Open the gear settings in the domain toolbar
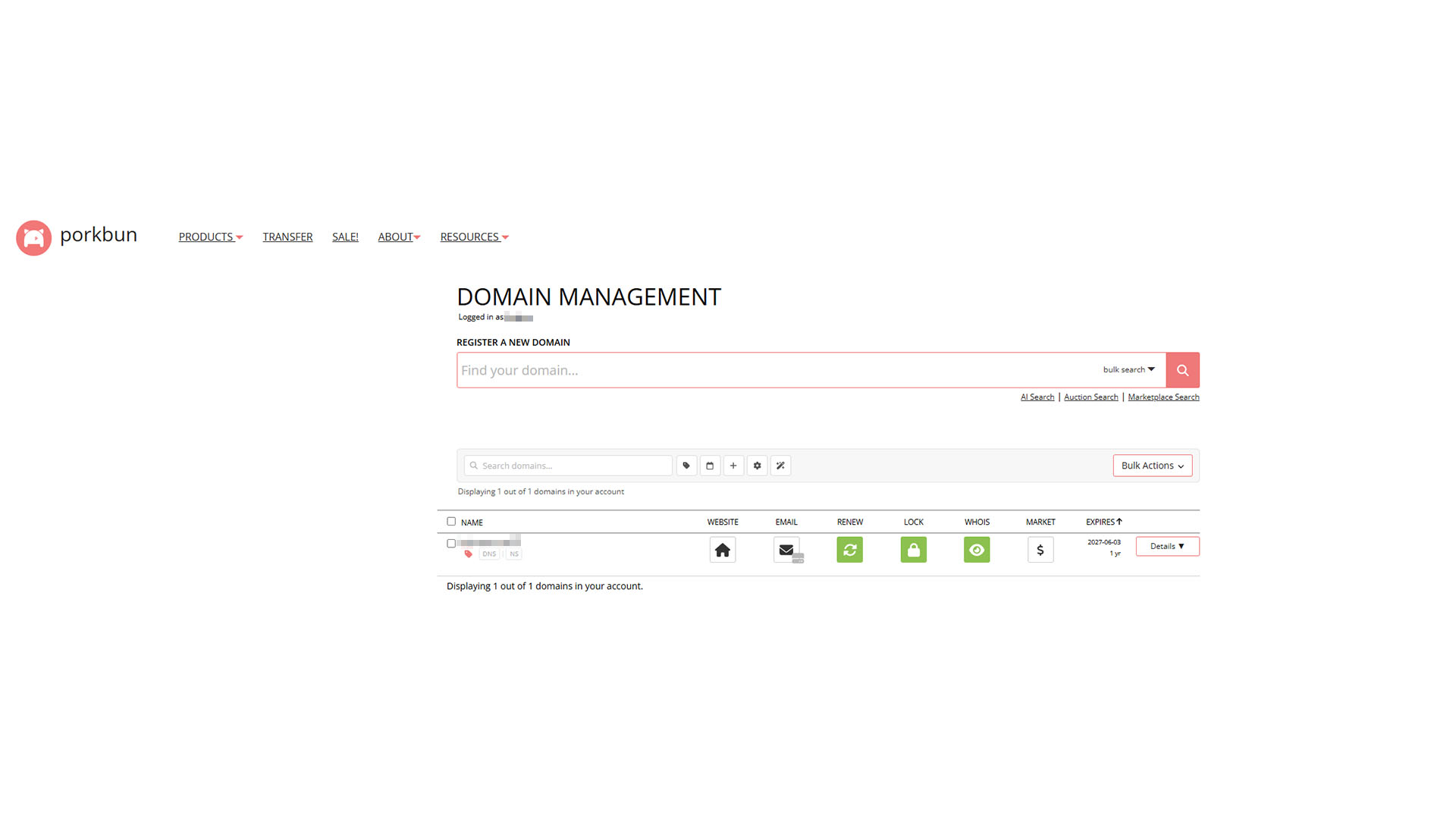This screenshot has width=1456, height=819. click(x=757, y=466)
